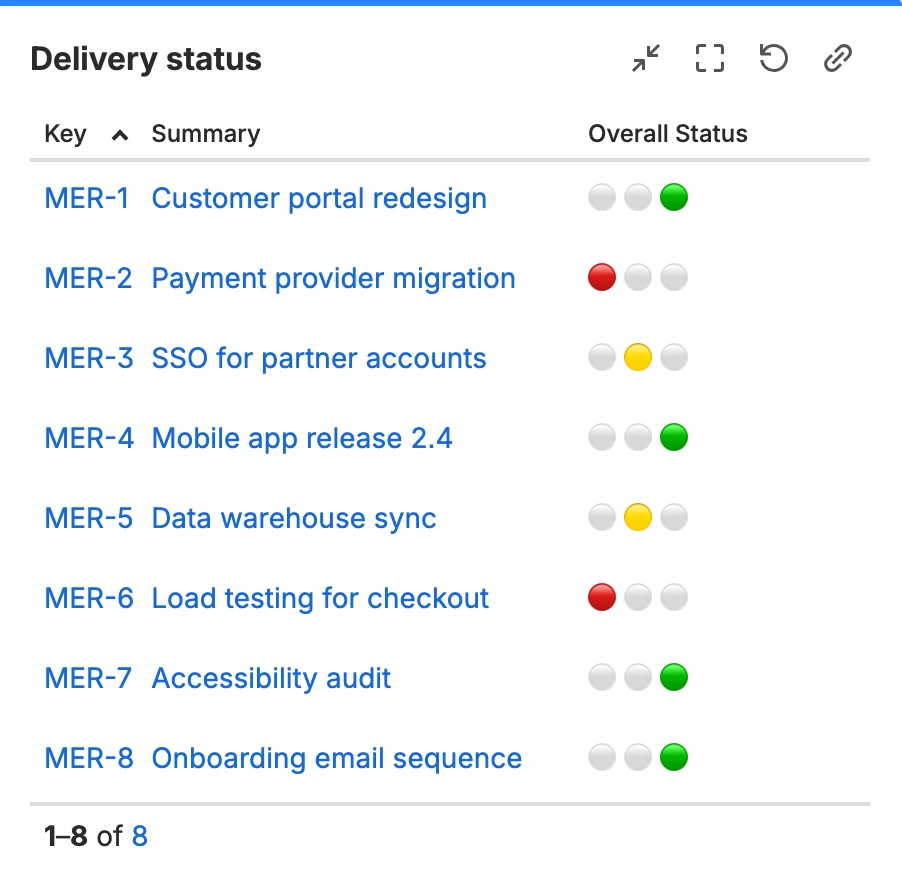Open Payment provider migration issue
Screen dimensions: 902x870
point(333,278)
